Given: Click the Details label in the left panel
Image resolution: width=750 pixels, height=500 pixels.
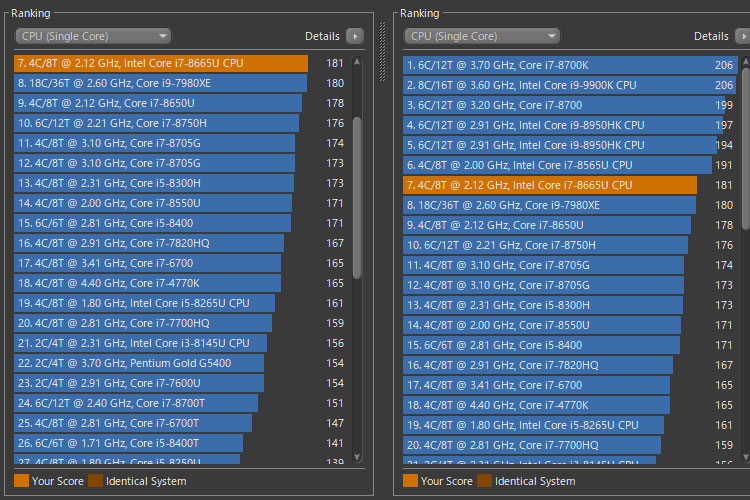Looking at the screenshot, I should [322, 36].
